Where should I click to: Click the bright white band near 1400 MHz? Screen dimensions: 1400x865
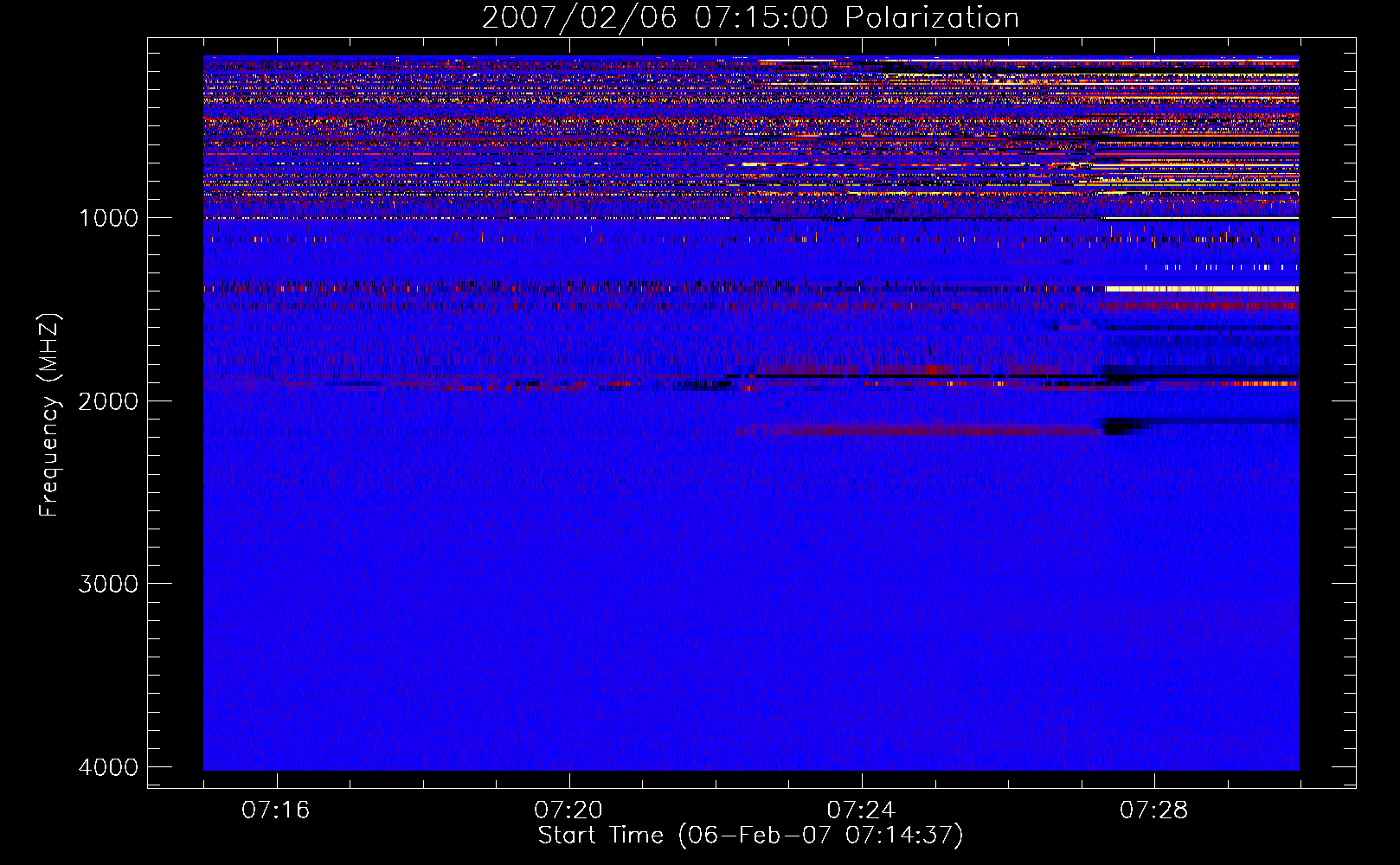pos(1202,289)
